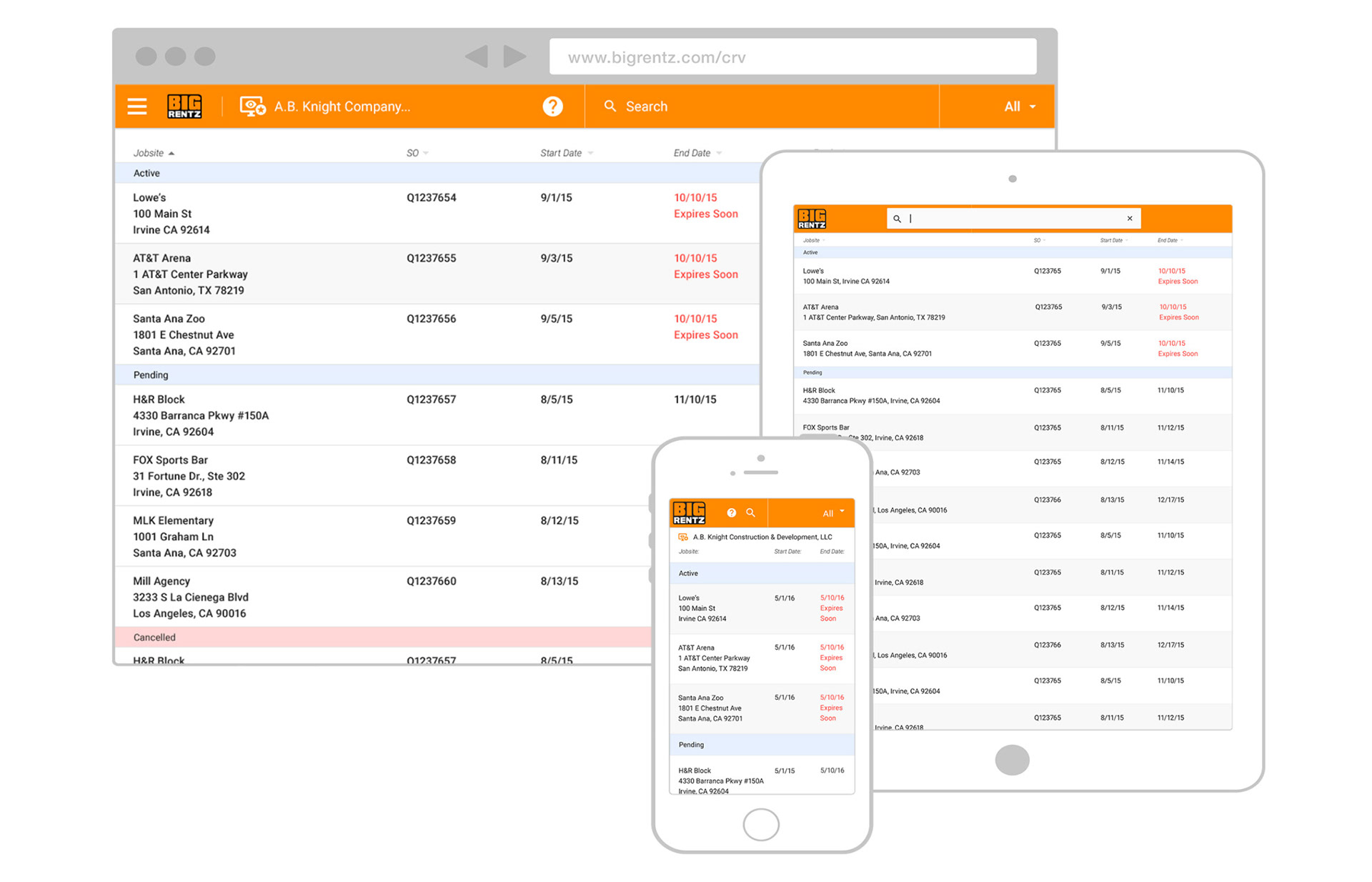Sort by Start Date on tablet

(x=1113, y=240)
